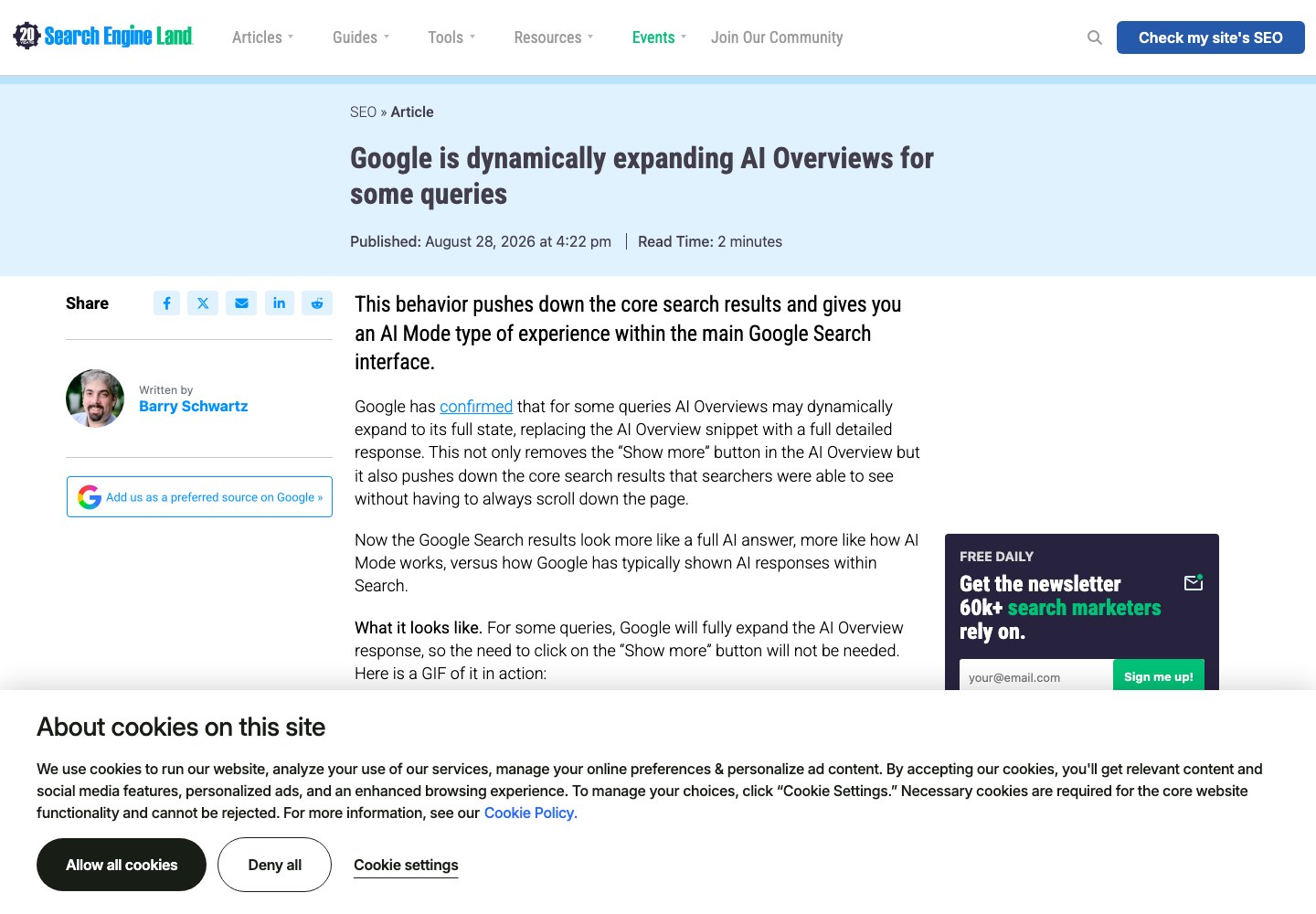Open Barry Schwartz author link

193,406
